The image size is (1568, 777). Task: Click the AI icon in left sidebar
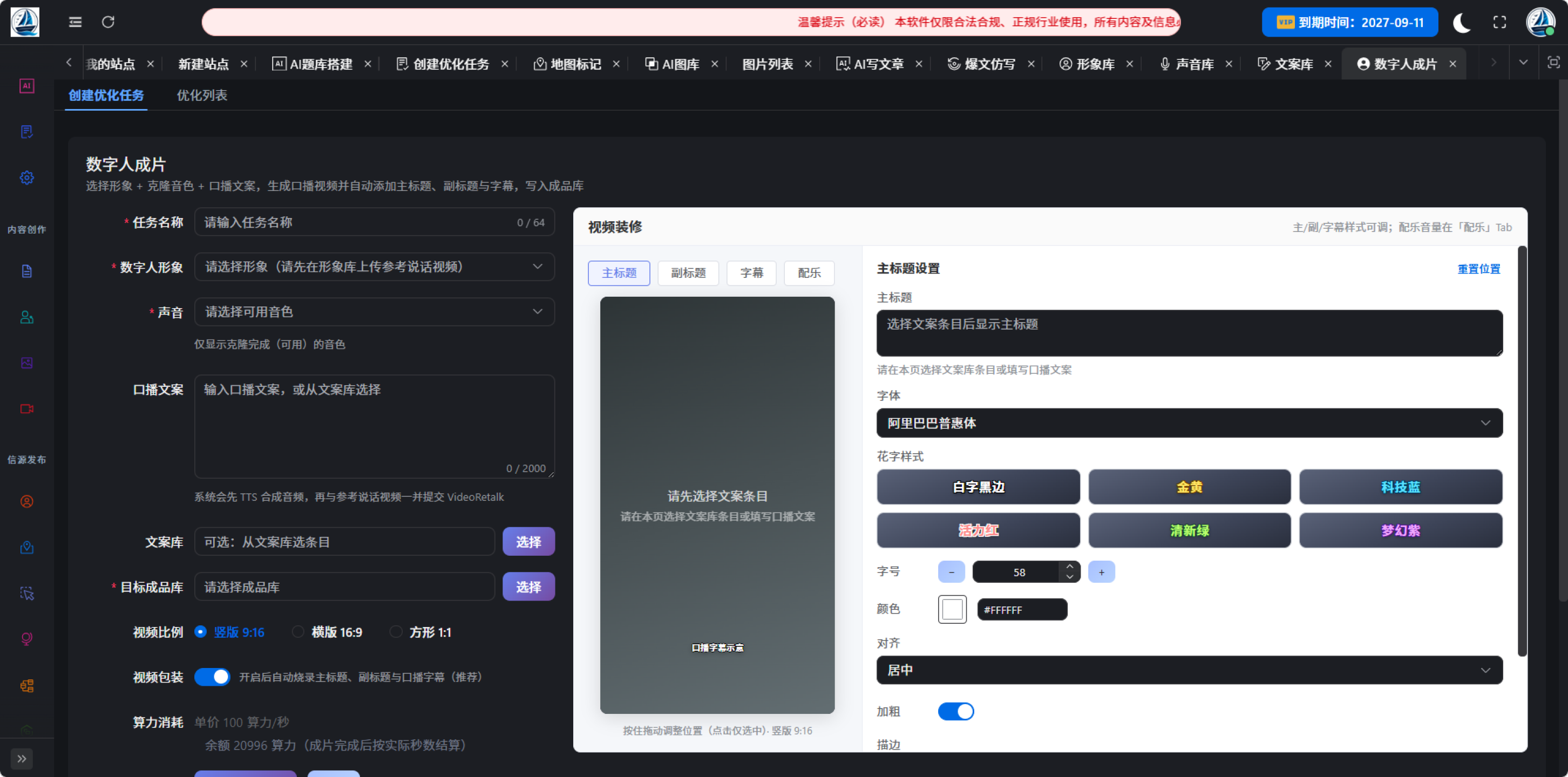(x=27, y=86)
